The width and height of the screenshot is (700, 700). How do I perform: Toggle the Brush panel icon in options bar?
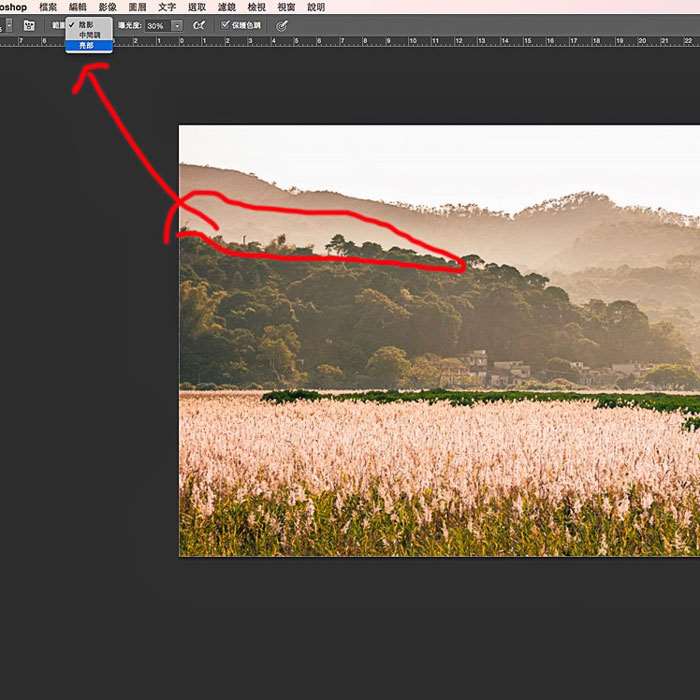(29, 25)
